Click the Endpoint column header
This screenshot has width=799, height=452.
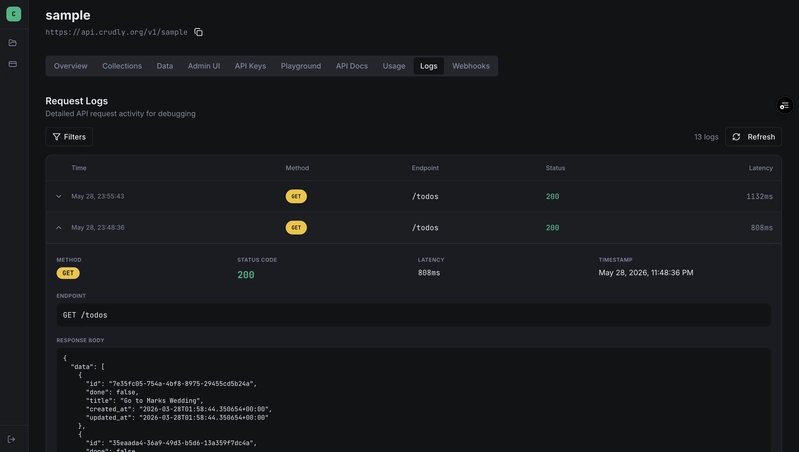[425, 168]
